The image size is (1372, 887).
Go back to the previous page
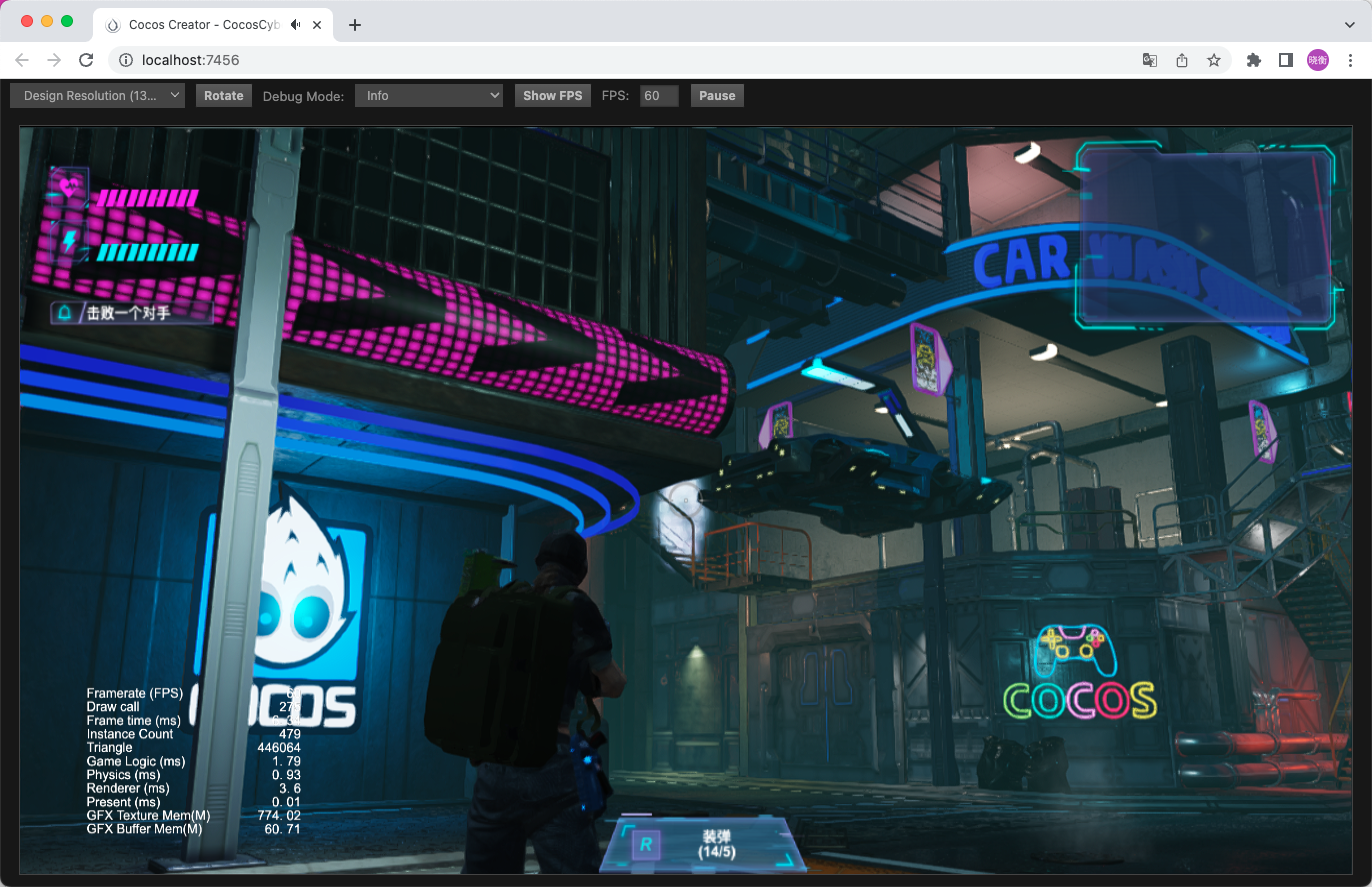tap(22, 60)
